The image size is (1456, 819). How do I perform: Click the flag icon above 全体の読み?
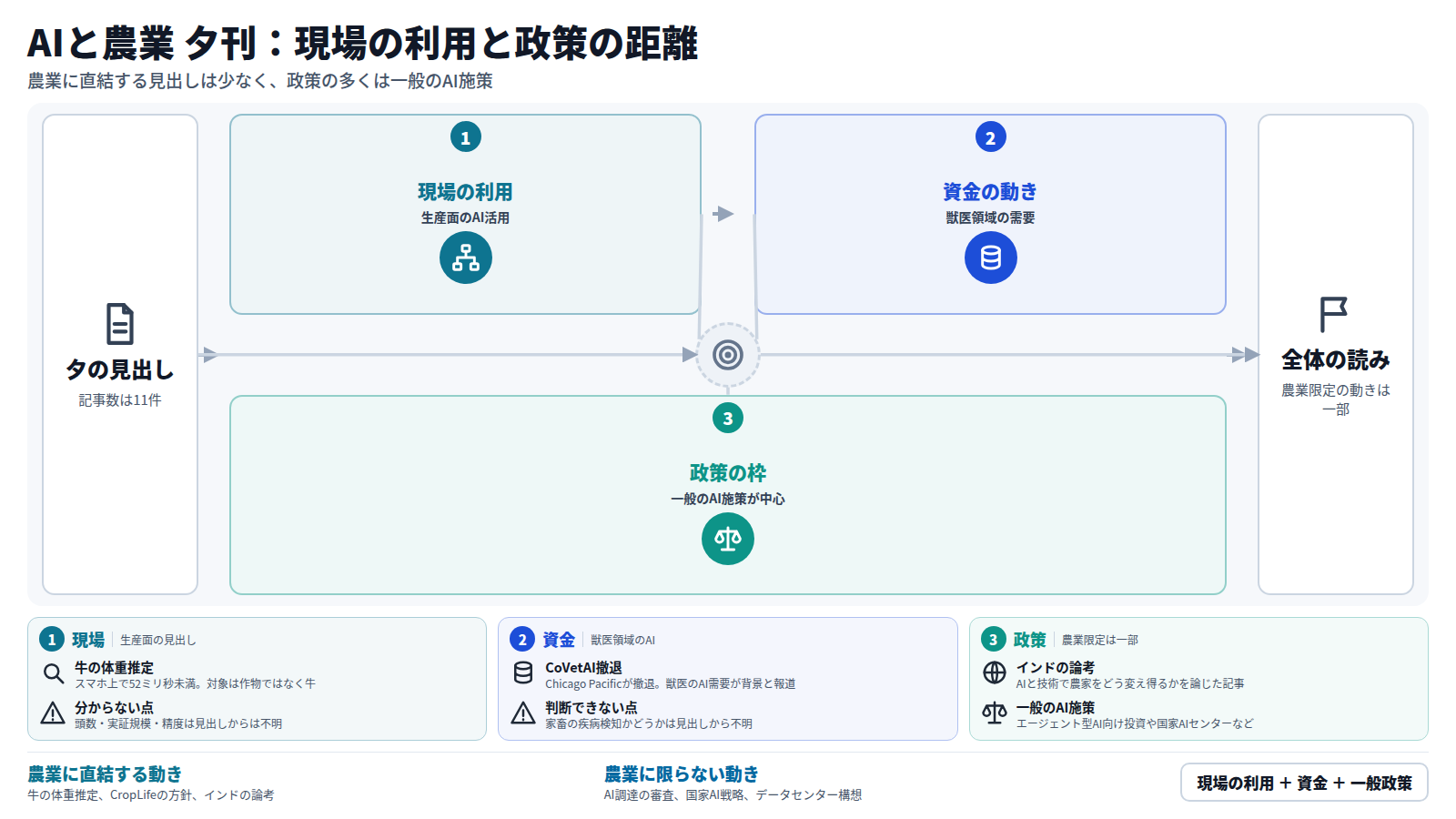point(1334,315)
